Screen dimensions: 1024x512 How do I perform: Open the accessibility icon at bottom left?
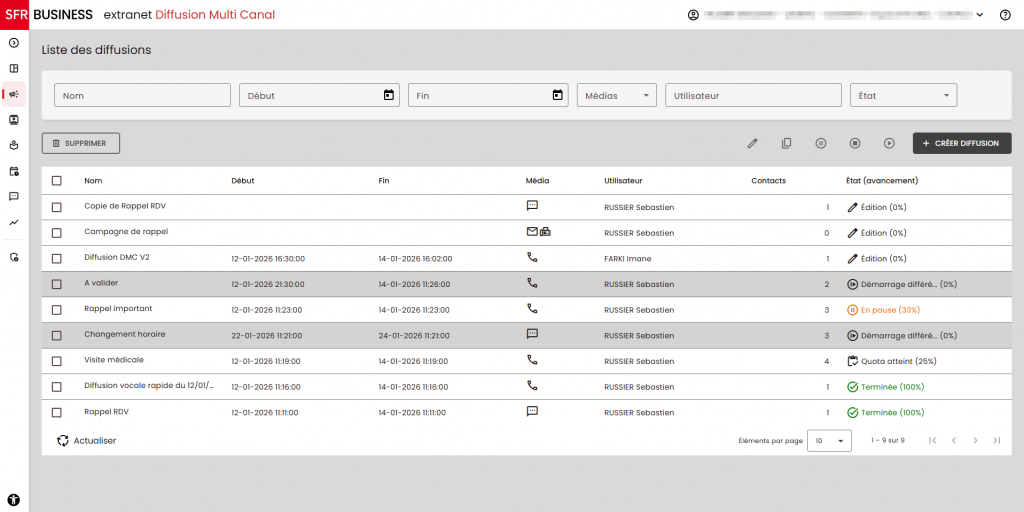tap(14, 498)
